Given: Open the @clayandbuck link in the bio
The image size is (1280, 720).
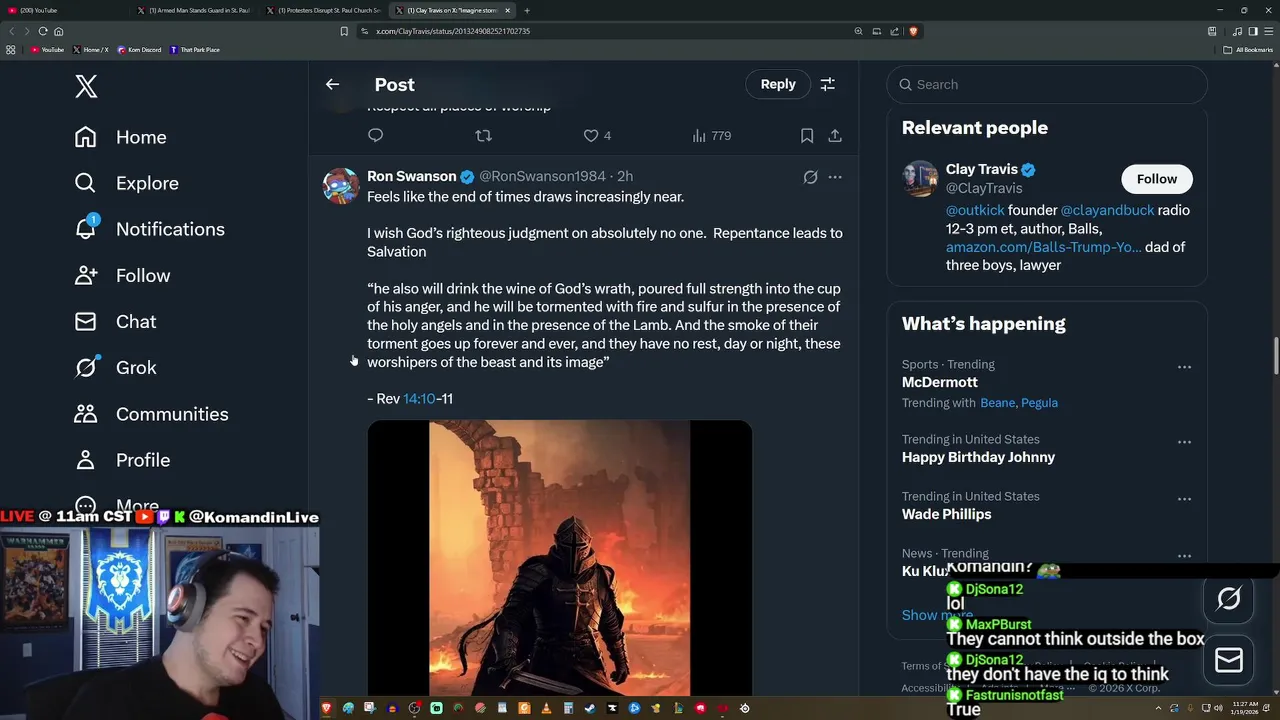Looking at the screenshot, I should click(1107, 210).
